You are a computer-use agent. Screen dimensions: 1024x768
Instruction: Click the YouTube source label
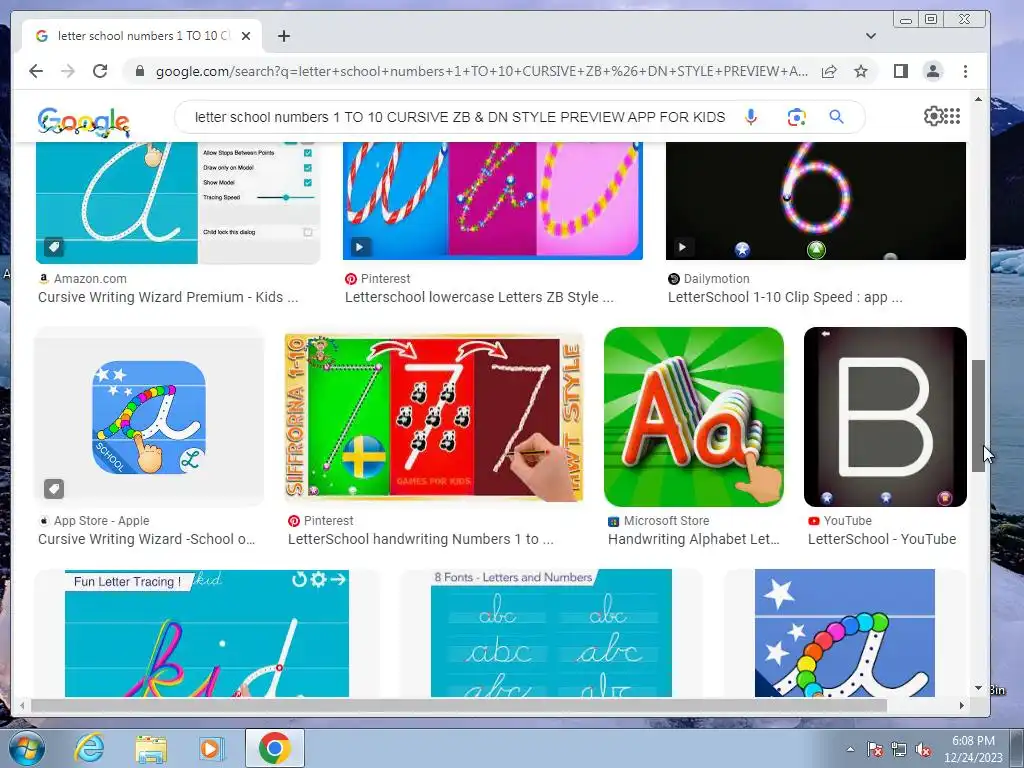click(847, 521)
